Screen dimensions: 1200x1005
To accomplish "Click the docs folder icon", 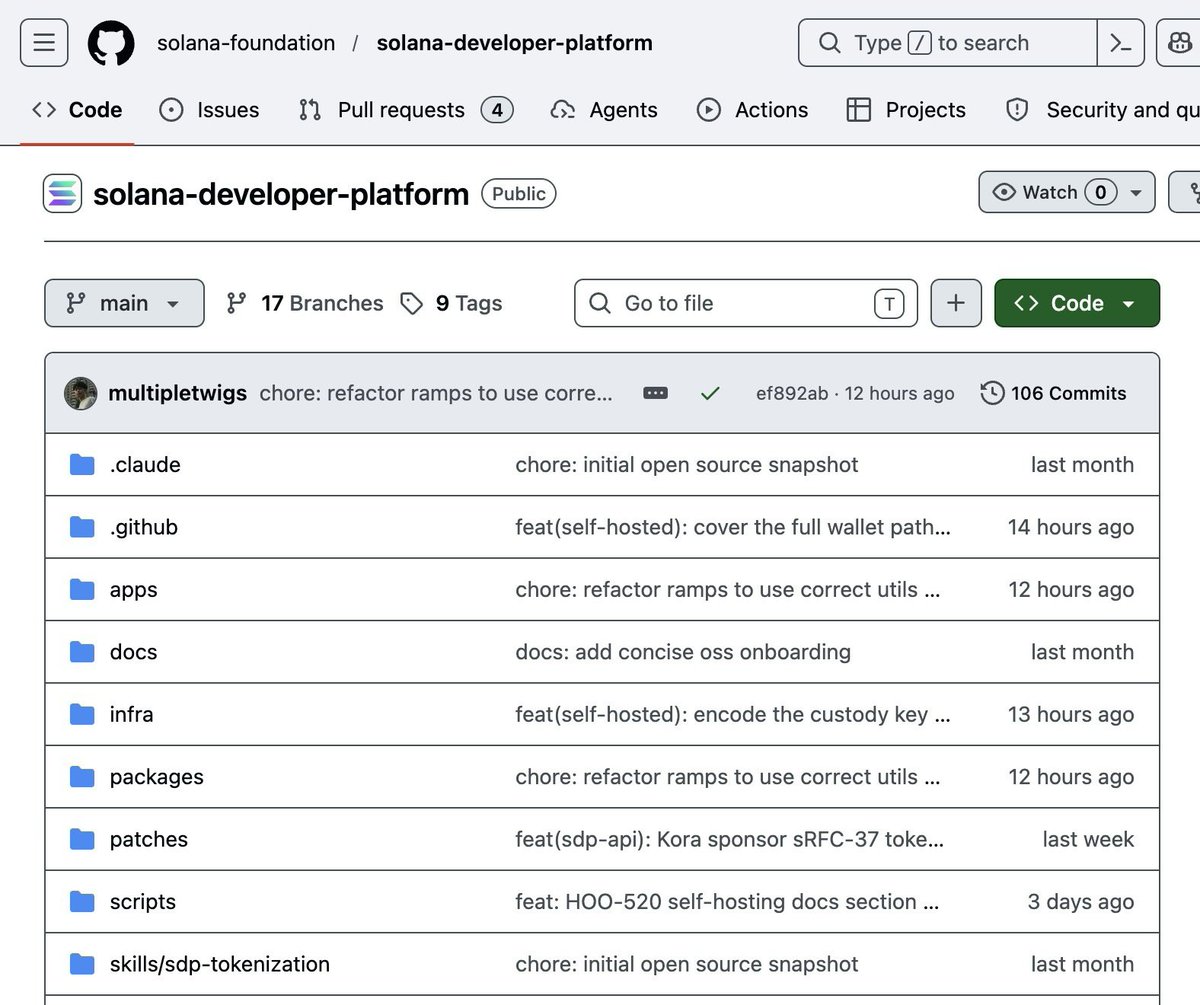I will (x=82, y=652).
